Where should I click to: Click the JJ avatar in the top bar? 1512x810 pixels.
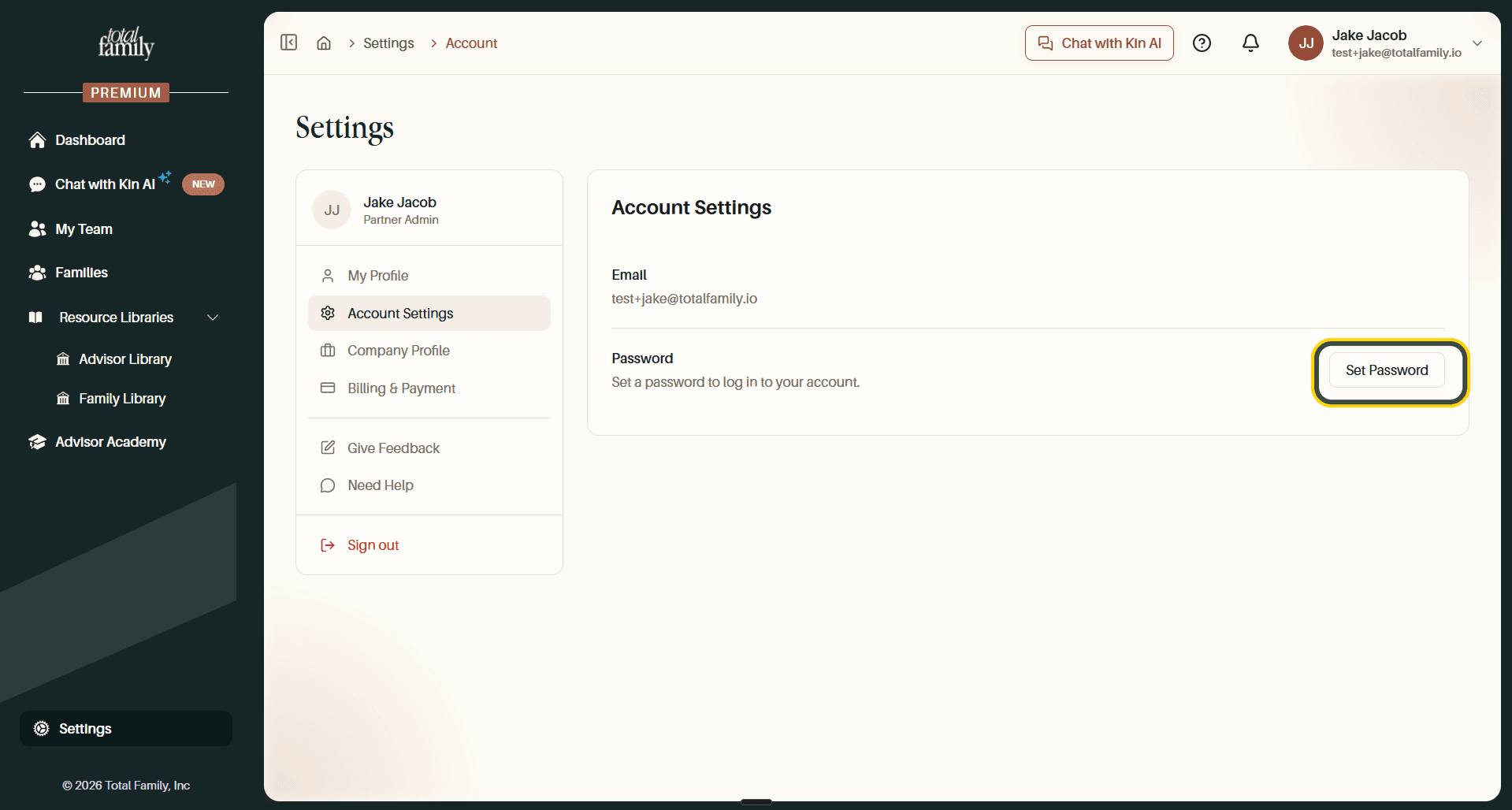[x=1306, y=43]
